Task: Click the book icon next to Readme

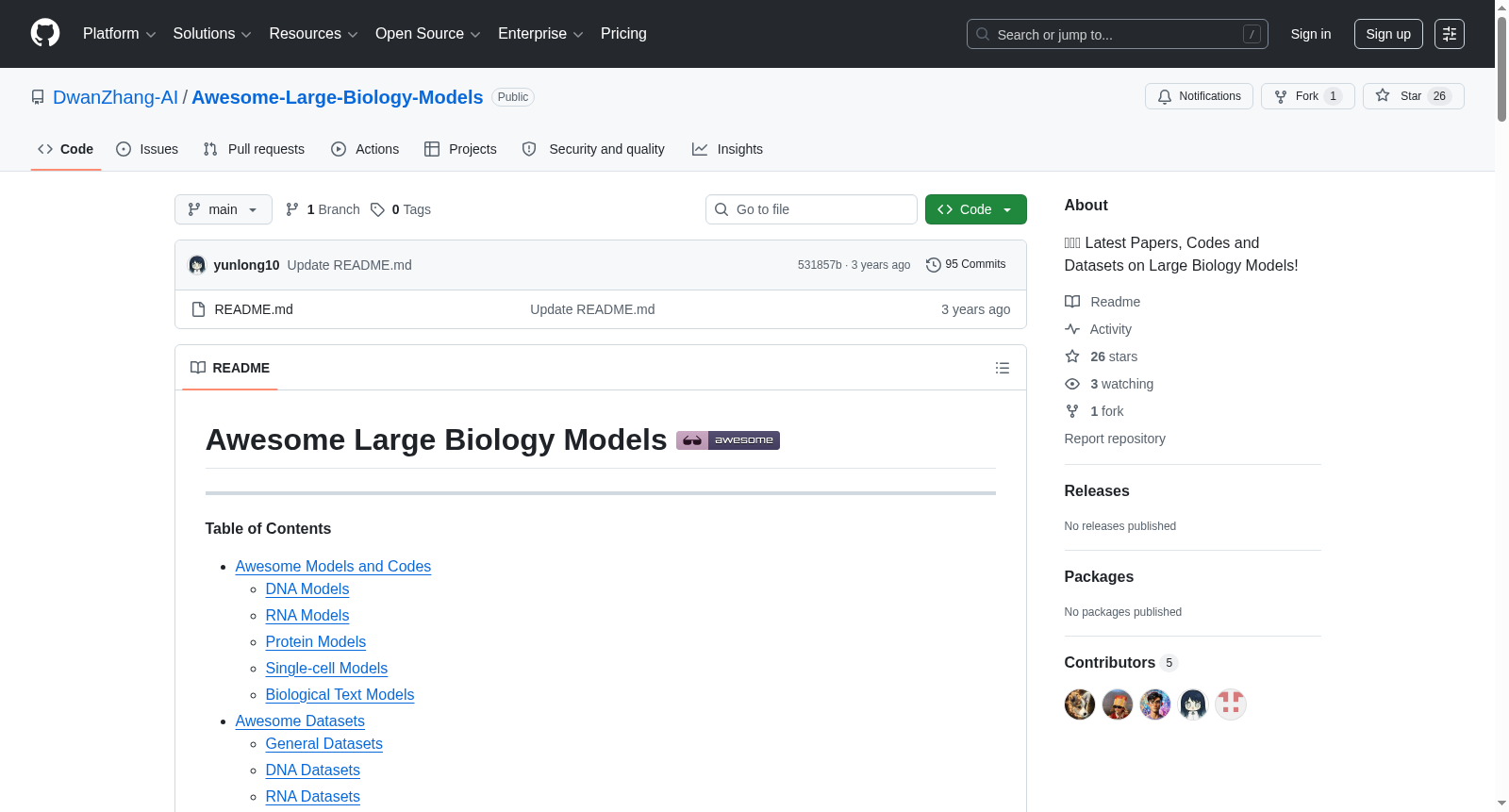Action: click(x=1072, y=302)
